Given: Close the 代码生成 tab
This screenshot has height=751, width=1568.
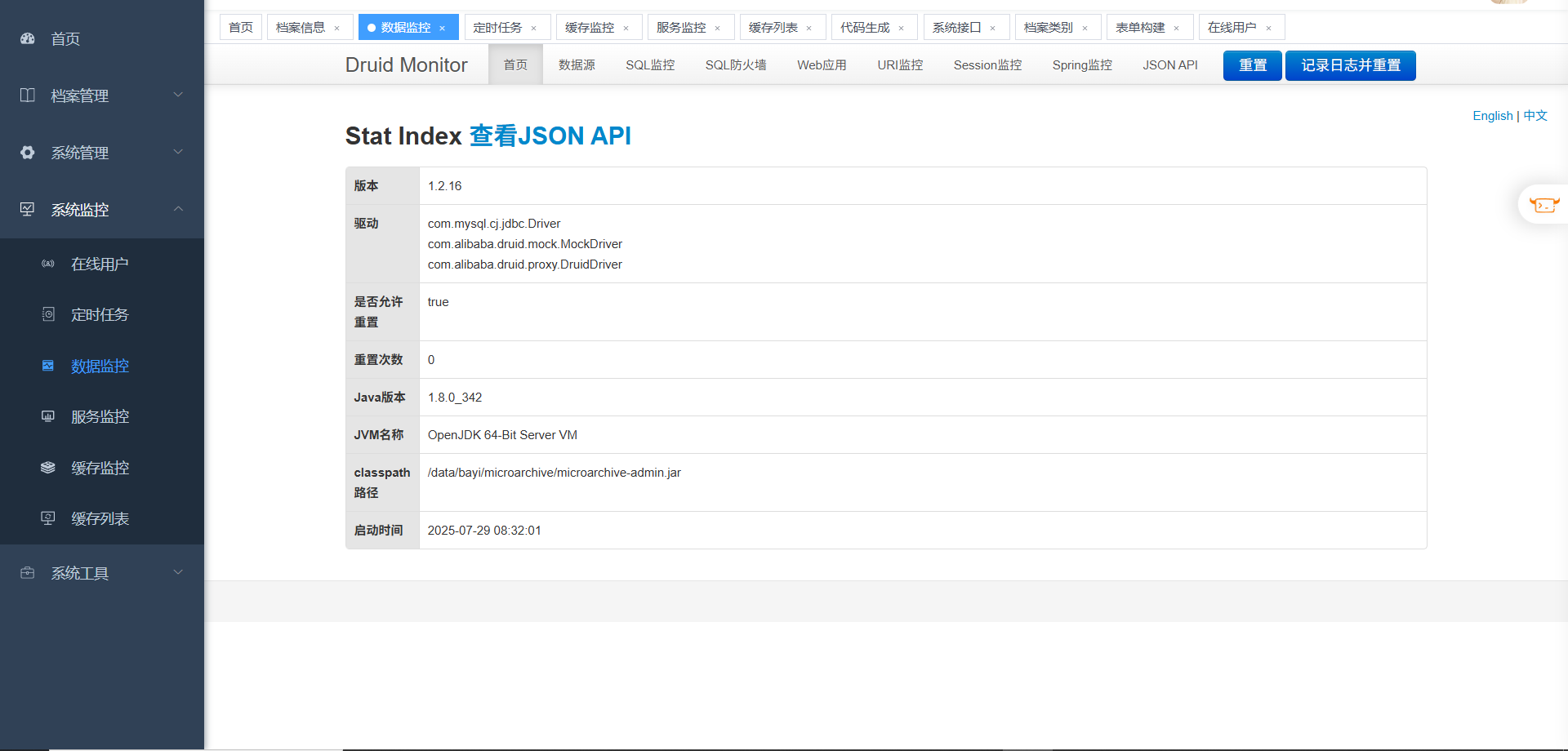Looking at the screenshot, I should click(x=901, y=28).
